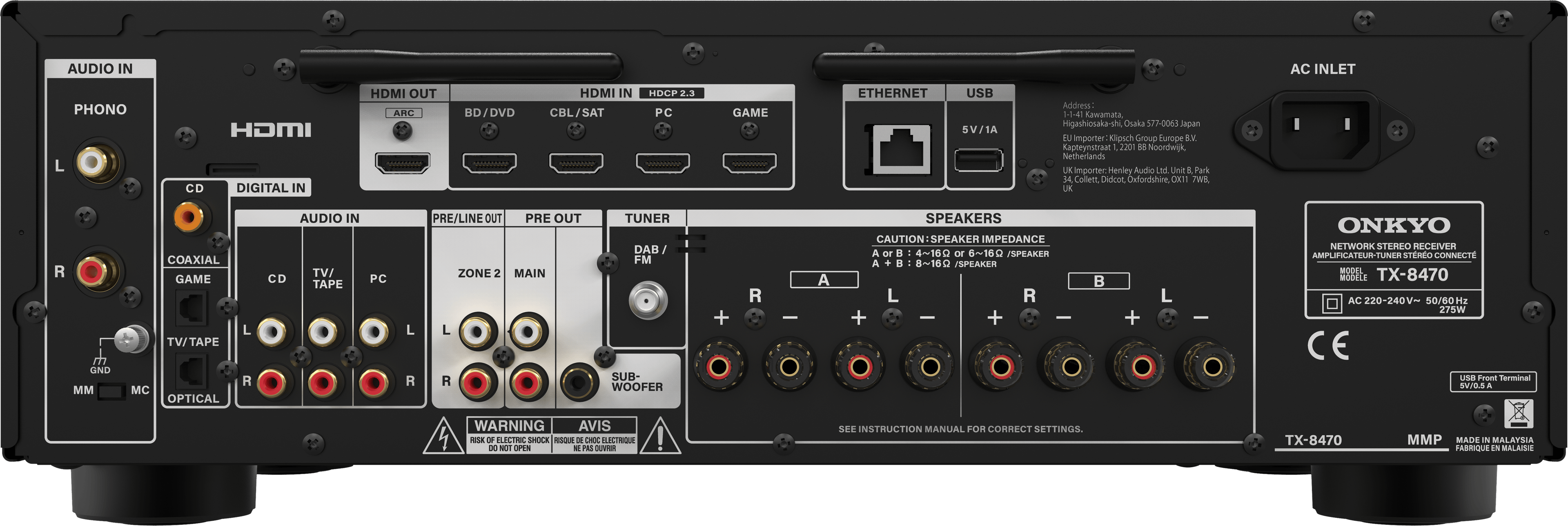Click the 'EU Importer' address text
This screenshot has height=526, width=1568.
tap(1130, 148)
